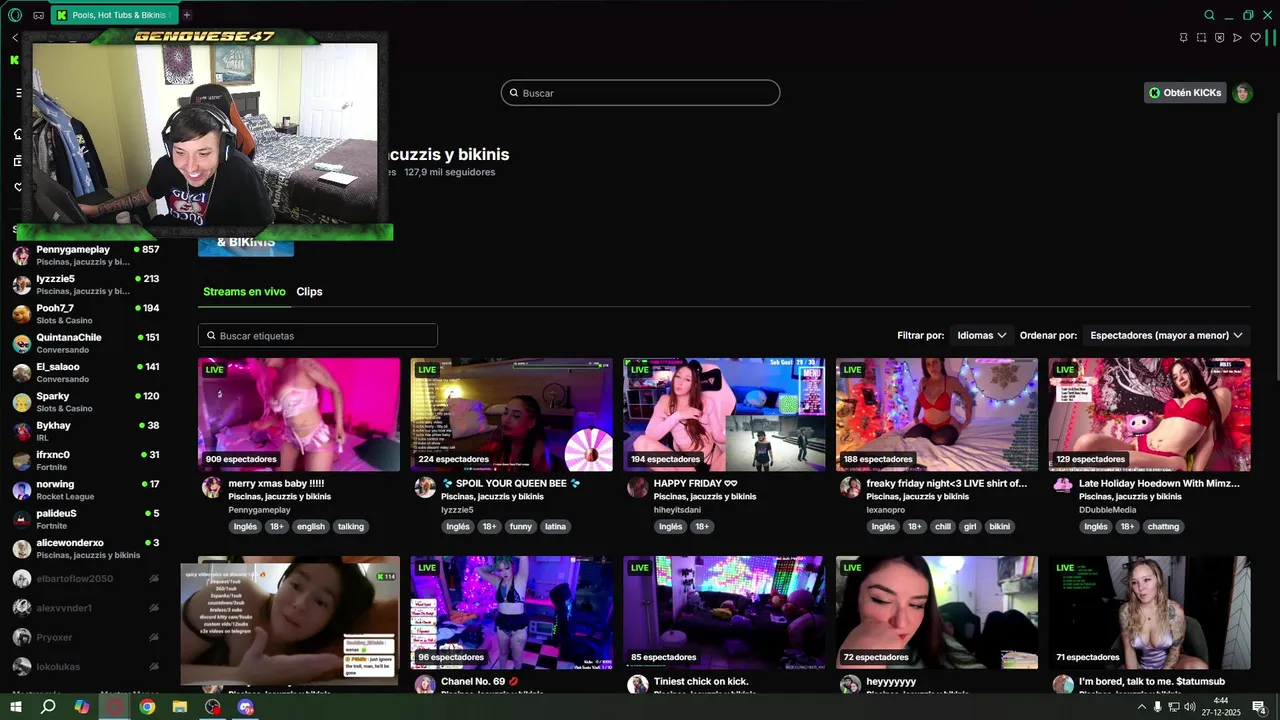
Task: Open DDubbleMedia channel name link
Action: 1107,510
